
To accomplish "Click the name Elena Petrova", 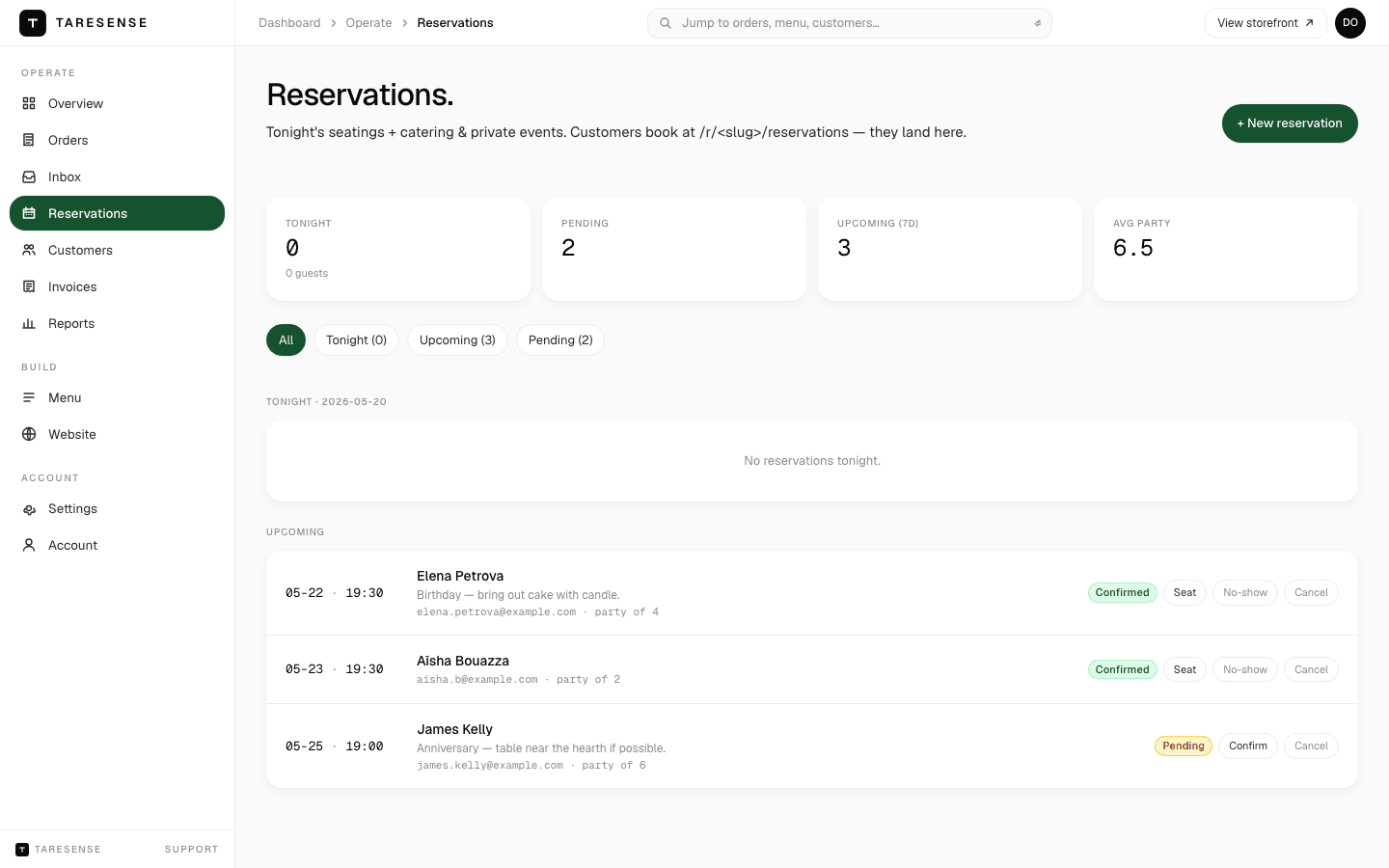I will click(x=460, y=576).
